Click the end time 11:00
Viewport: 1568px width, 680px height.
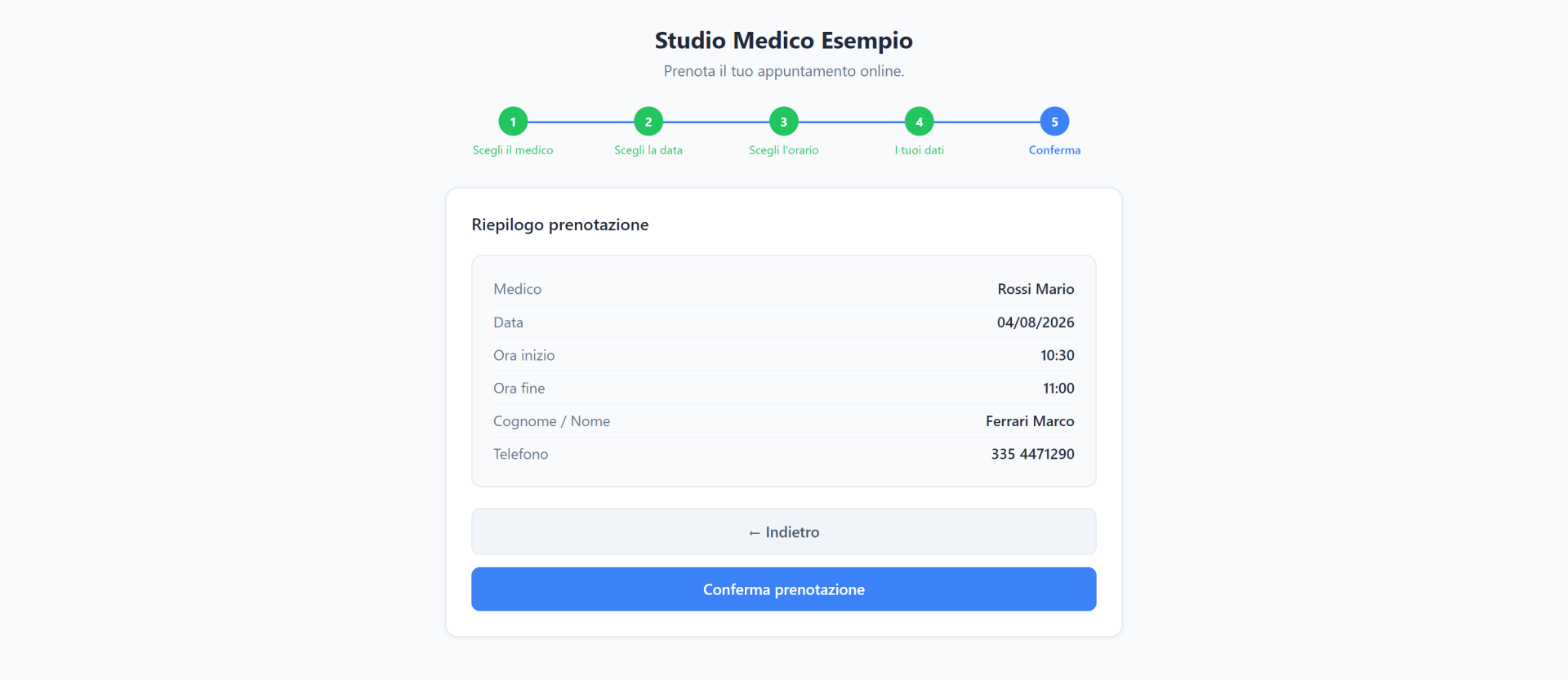(x=1058, y=389)
